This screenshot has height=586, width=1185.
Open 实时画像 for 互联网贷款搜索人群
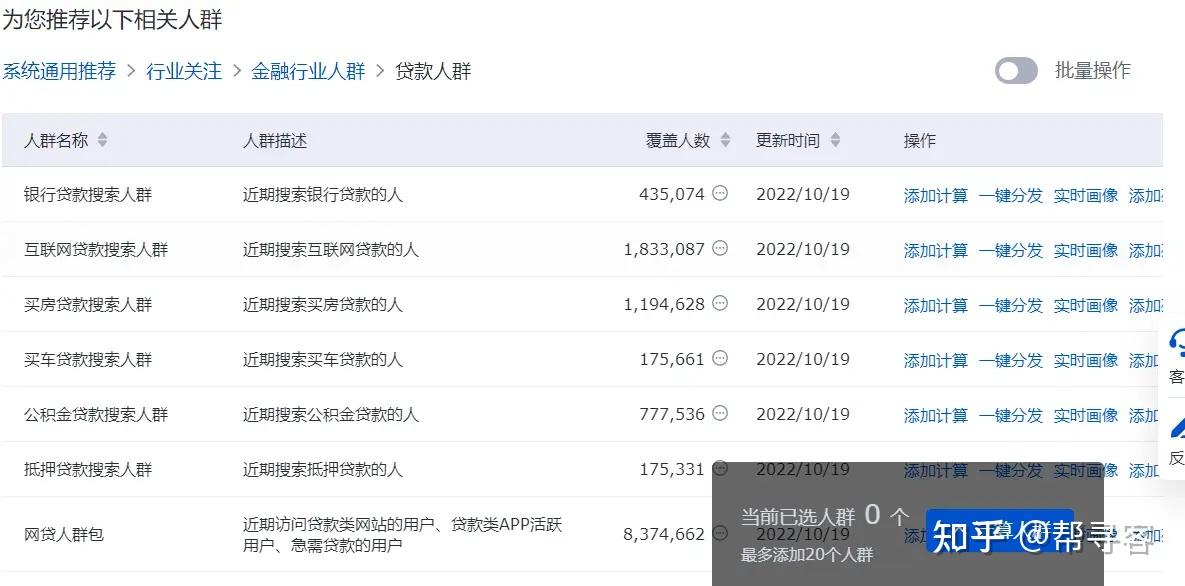[1086, 250]
